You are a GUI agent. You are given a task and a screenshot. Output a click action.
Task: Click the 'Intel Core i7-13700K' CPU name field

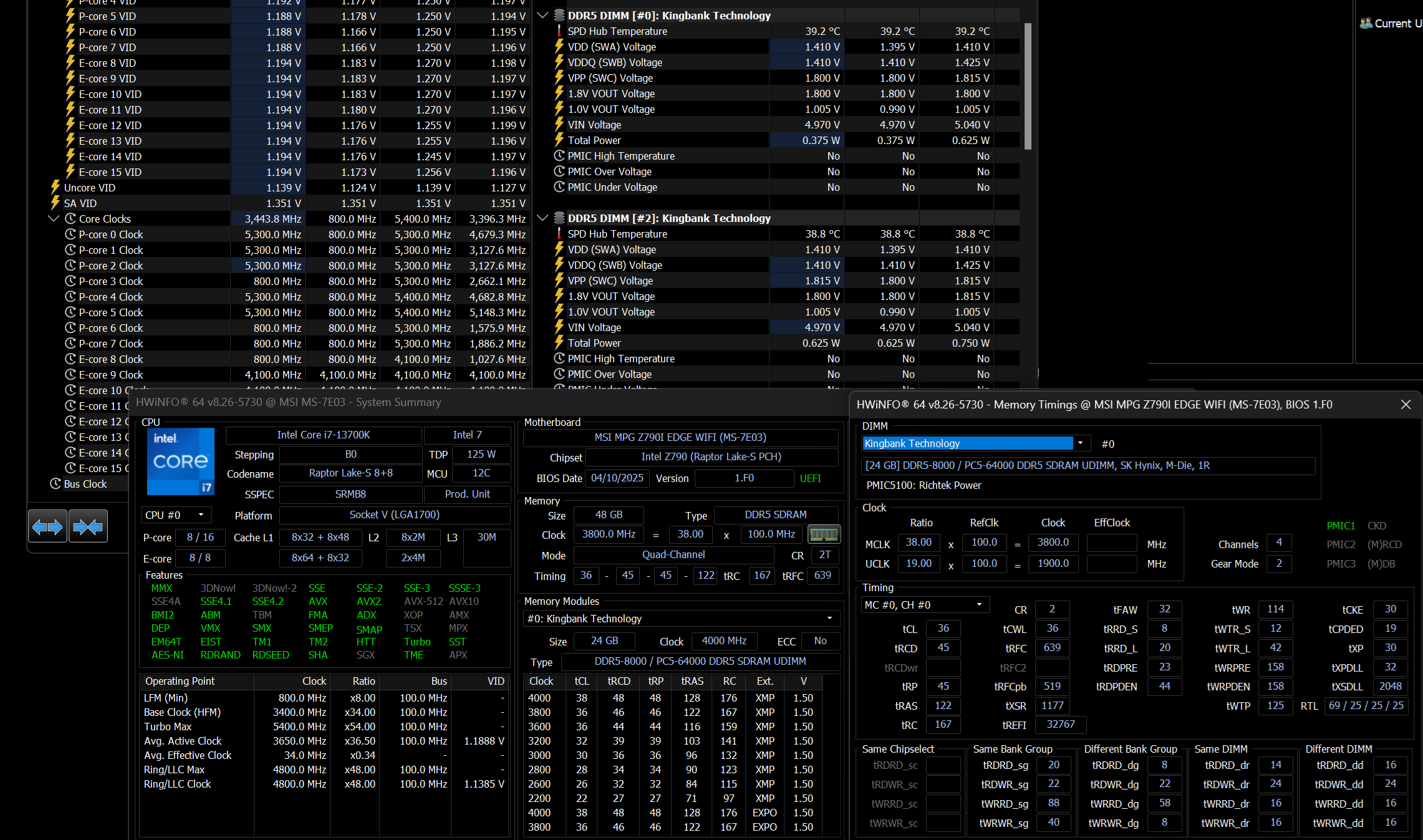pyautogui.click(x=323, y=435)
